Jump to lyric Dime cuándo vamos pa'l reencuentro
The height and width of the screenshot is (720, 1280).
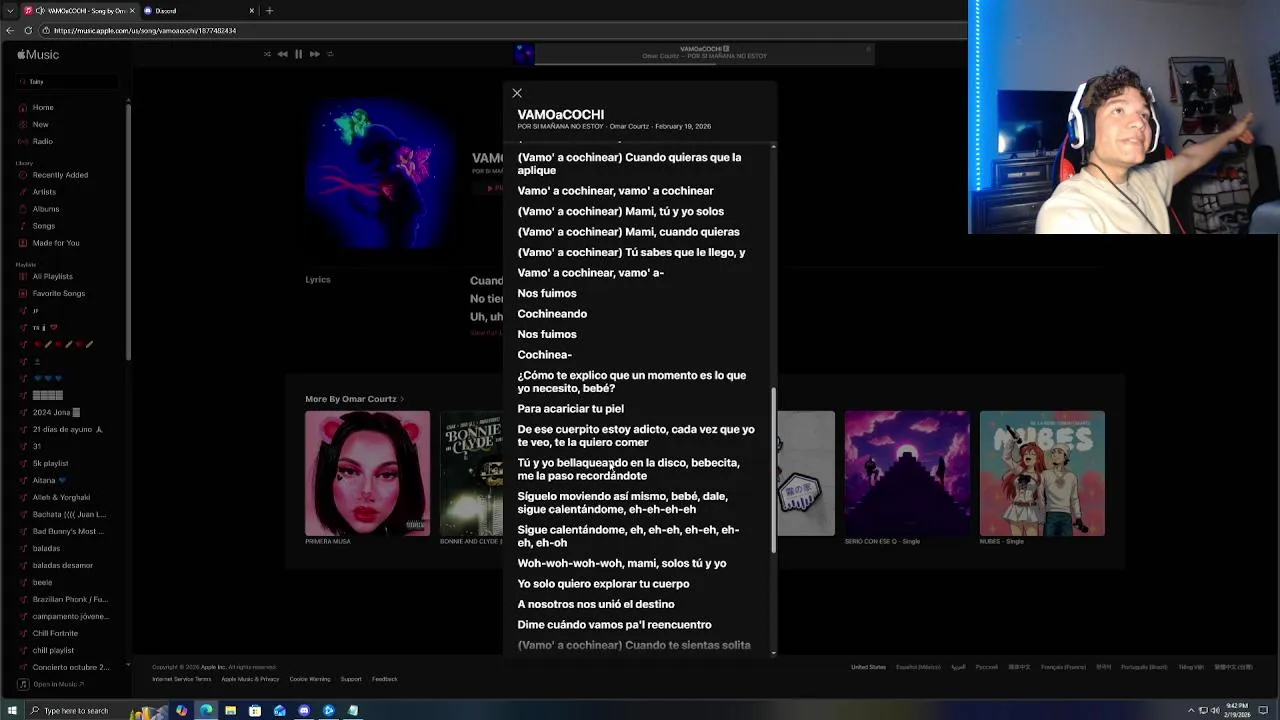[x=614, y=625]
